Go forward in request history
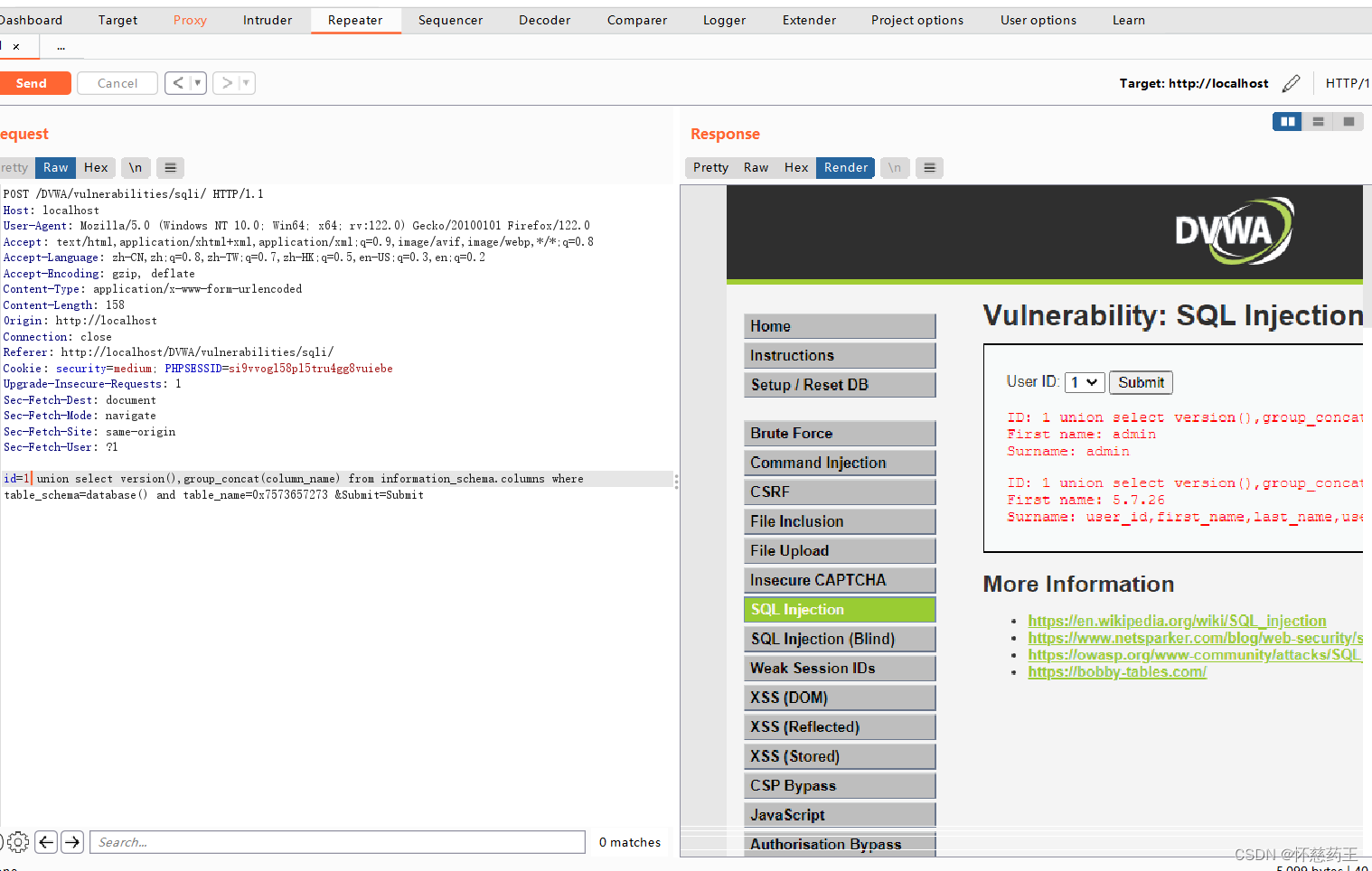 226,83
